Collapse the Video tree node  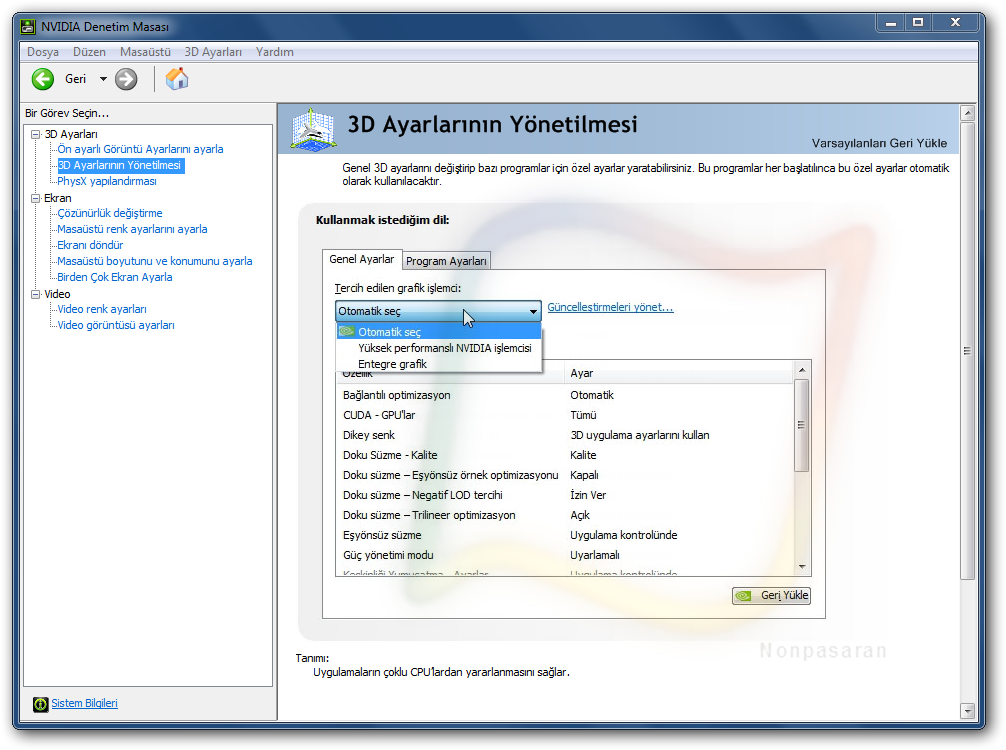(x=36, y=294)
